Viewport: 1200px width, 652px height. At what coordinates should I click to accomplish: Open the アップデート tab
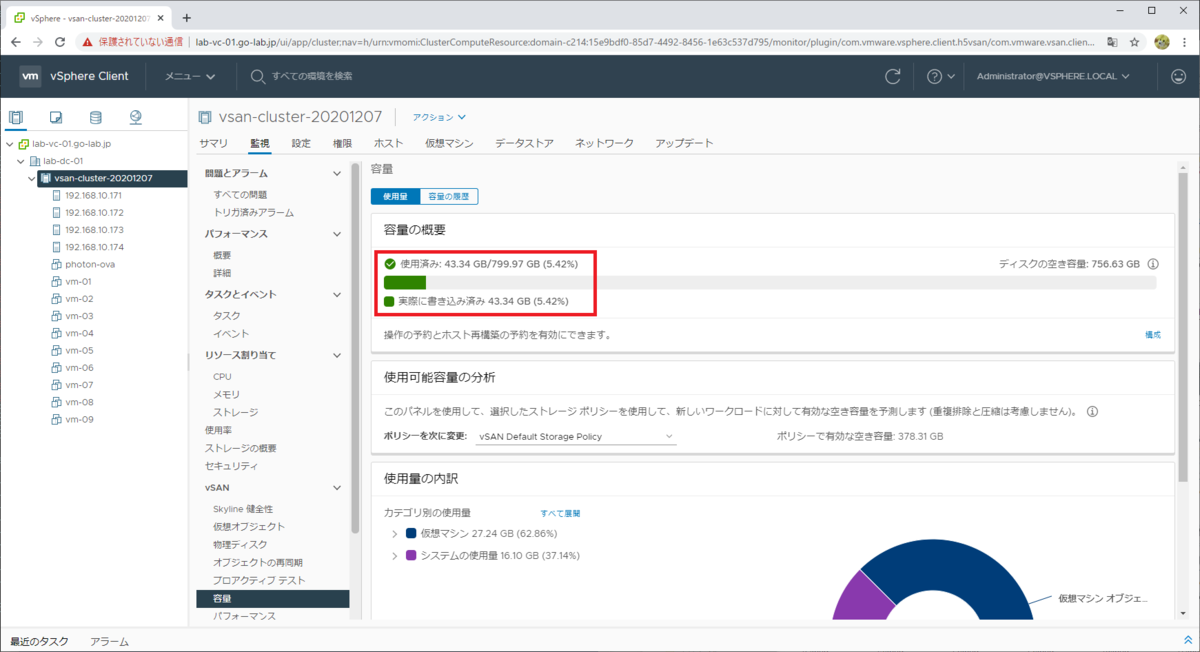click(684, 143)
